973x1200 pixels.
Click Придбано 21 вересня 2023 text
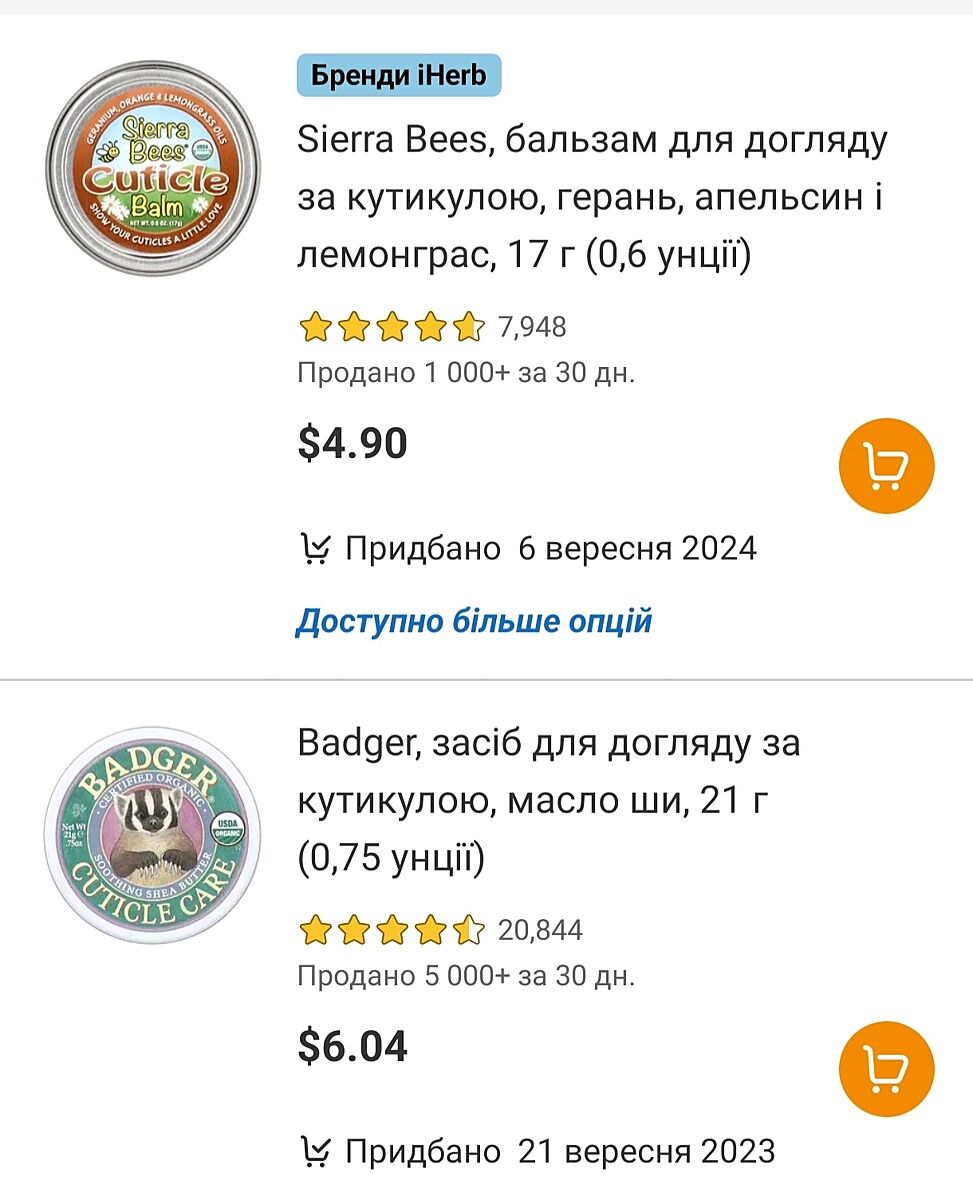pos(560,1151)
